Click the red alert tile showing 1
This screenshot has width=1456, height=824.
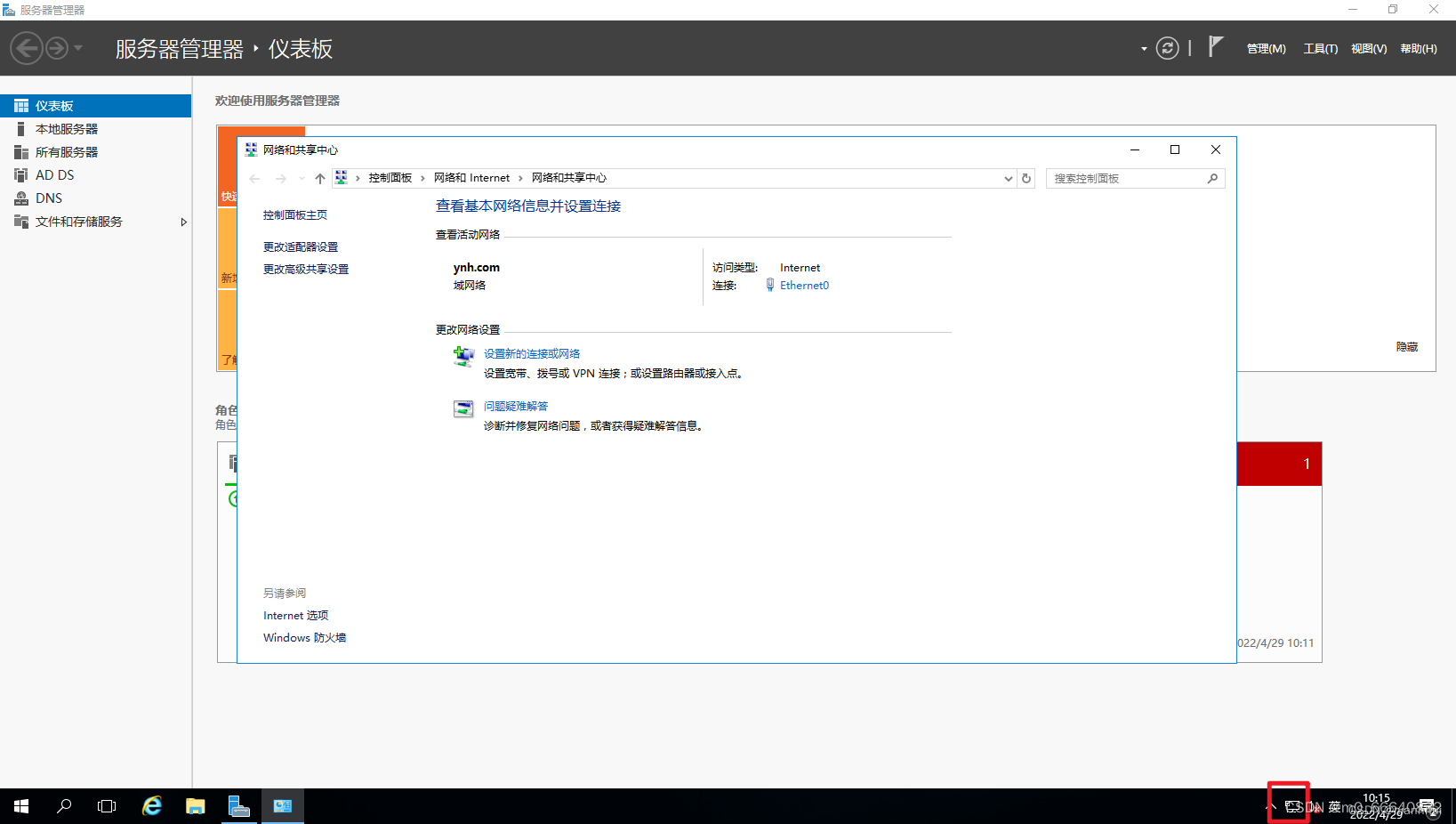coord(1279,464)
